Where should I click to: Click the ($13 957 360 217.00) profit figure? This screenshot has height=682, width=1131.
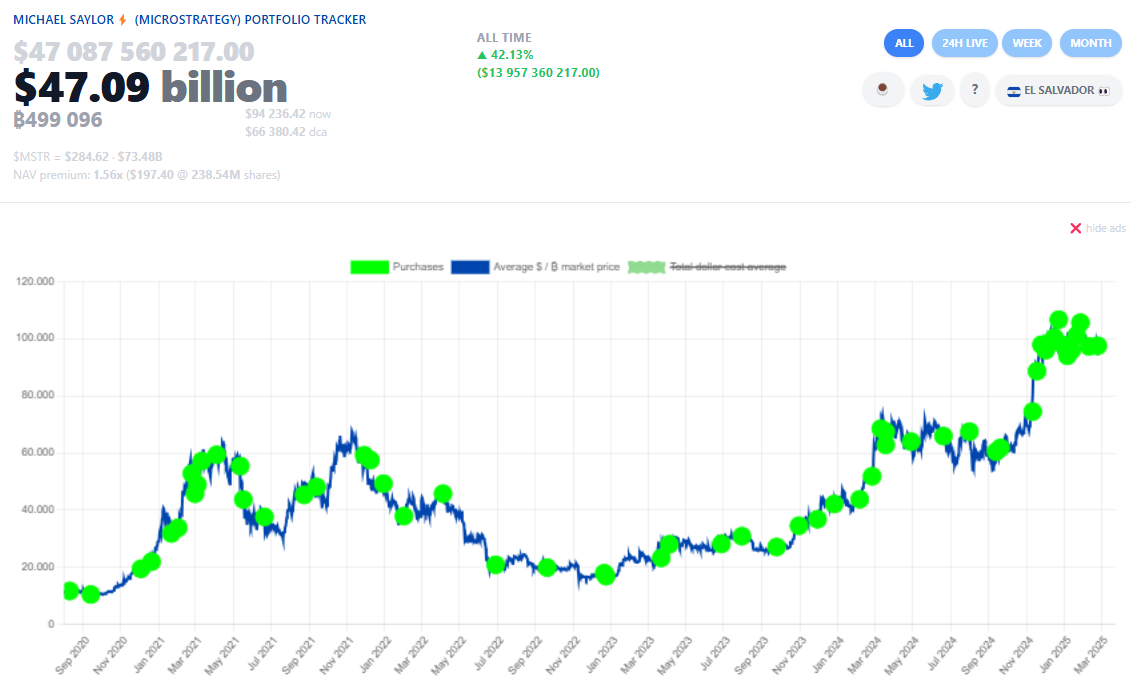[538, 73]
